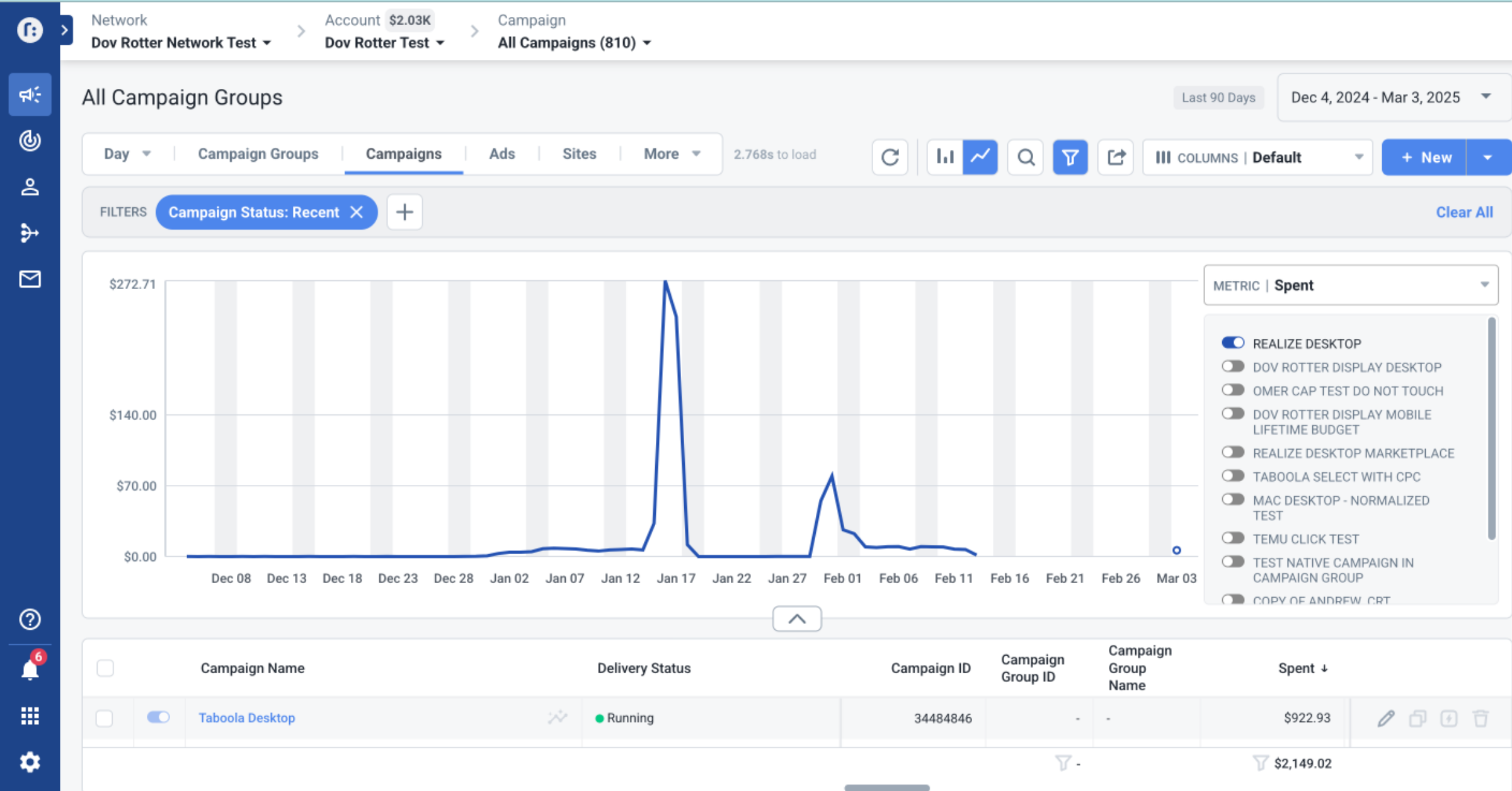Switch to Sites tab
Image resolution: width=1512 pixels, height=791 pixels.
pos(580,154)
